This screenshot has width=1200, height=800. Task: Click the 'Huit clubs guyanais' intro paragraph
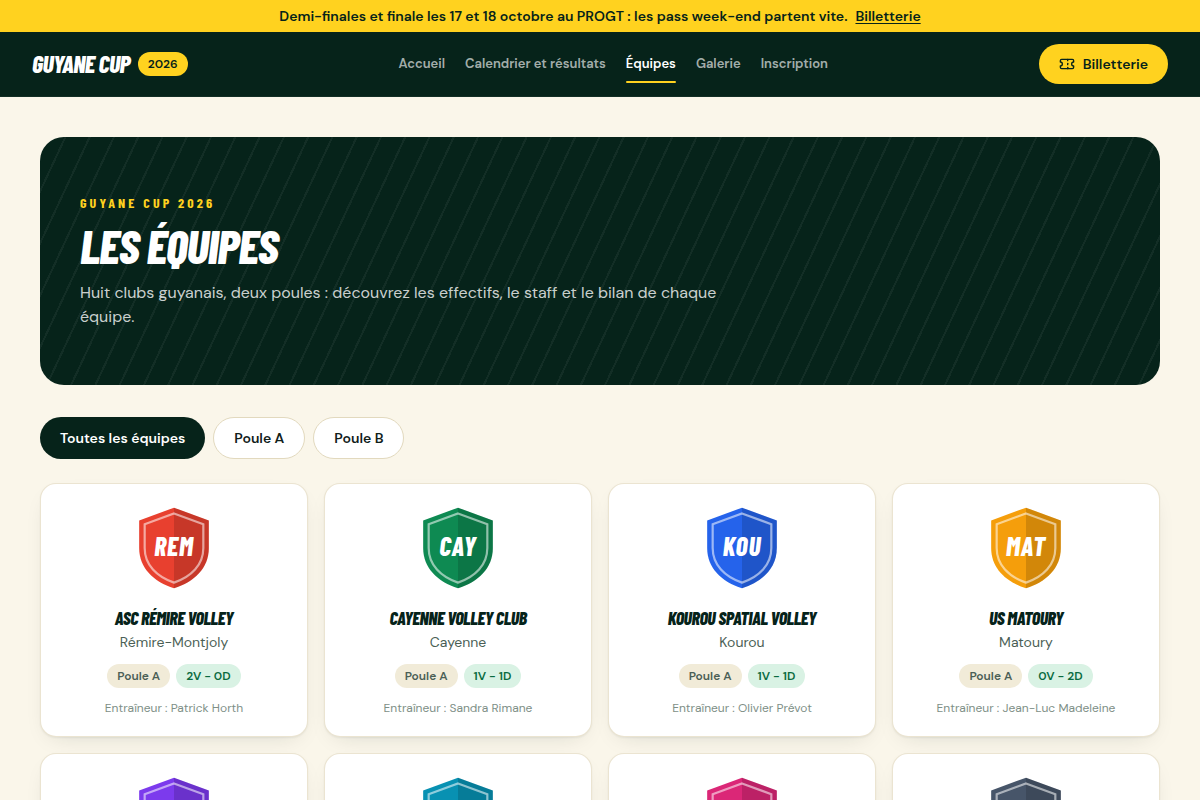point(398,305)
